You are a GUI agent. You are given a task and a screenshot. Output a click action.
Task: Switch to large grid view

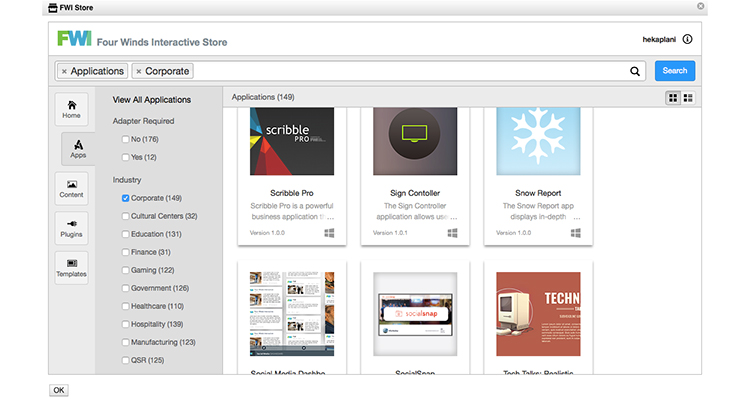click(x=673, y=98)
